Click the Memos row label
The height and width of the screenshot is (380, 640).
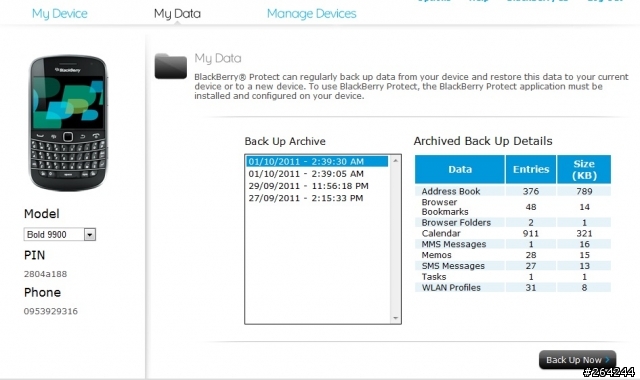tap(436, 255)
